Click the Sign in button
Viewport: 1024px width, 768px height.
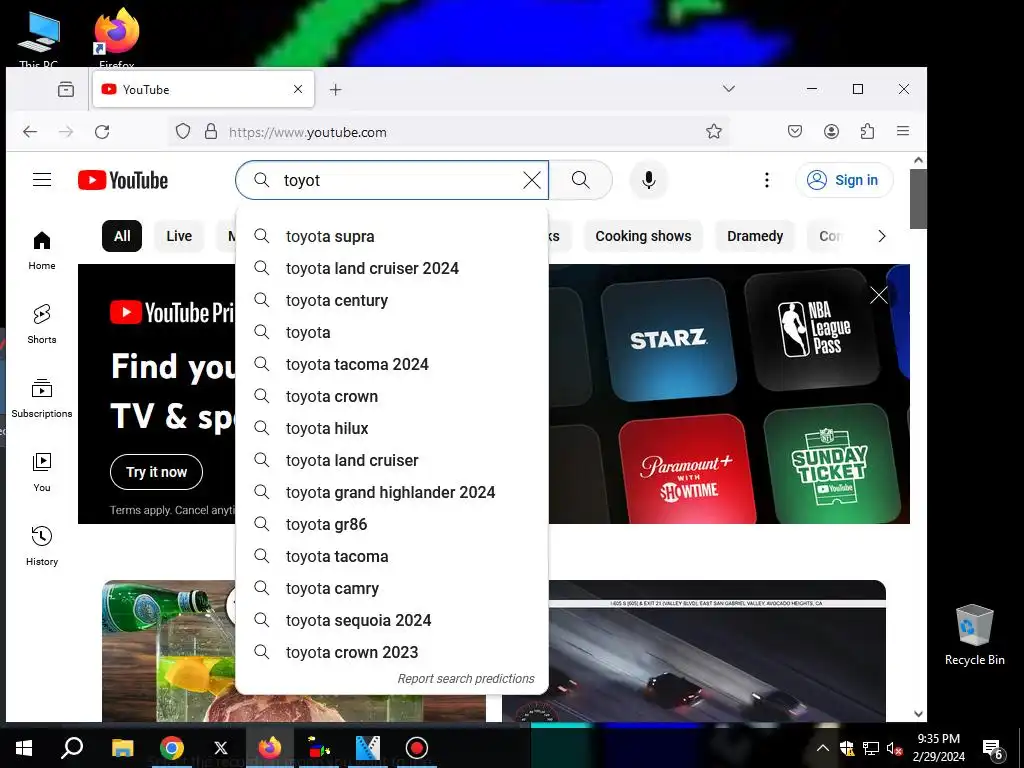[x=844, y=180]
